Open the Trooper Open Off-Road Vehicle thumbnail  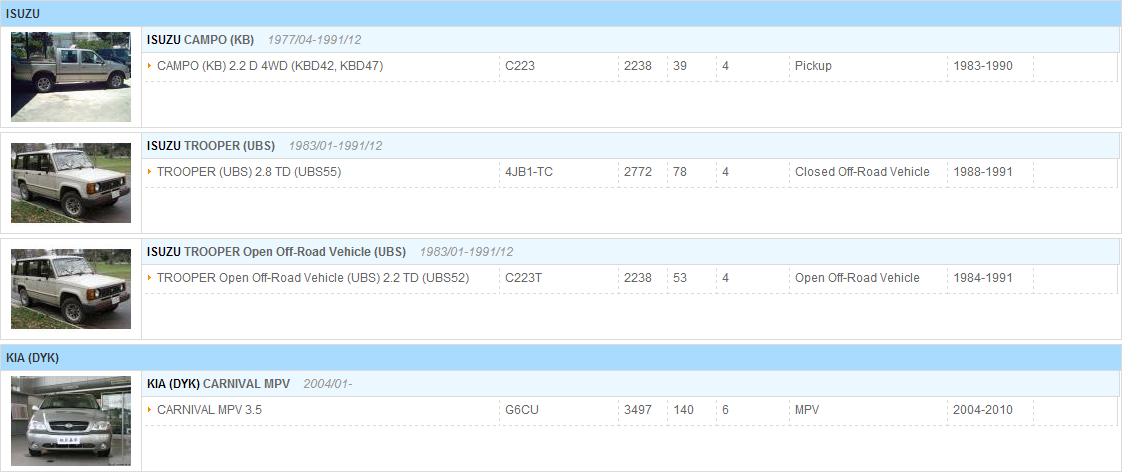click(70, 289)
